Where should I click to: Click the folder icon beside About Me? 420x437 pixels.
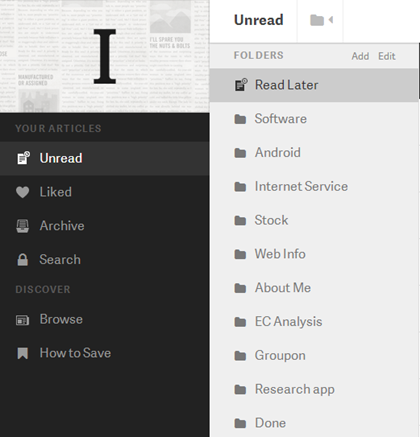coord(240,288)
